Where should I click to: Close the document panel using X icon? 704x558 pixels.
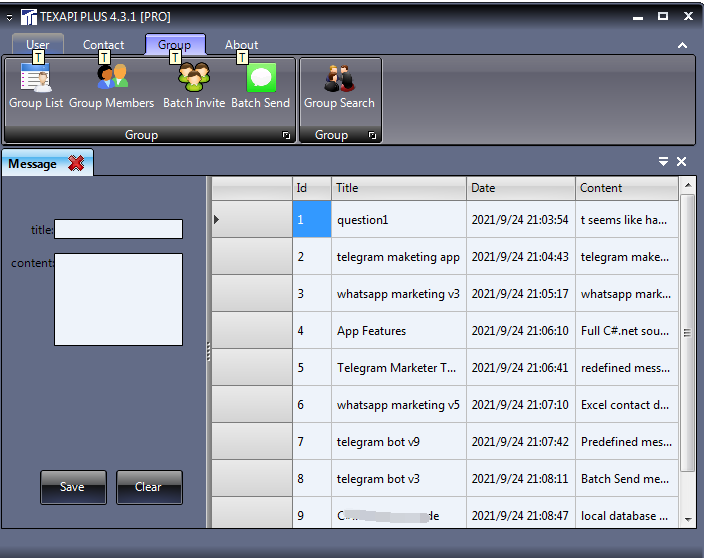[682, 162]
